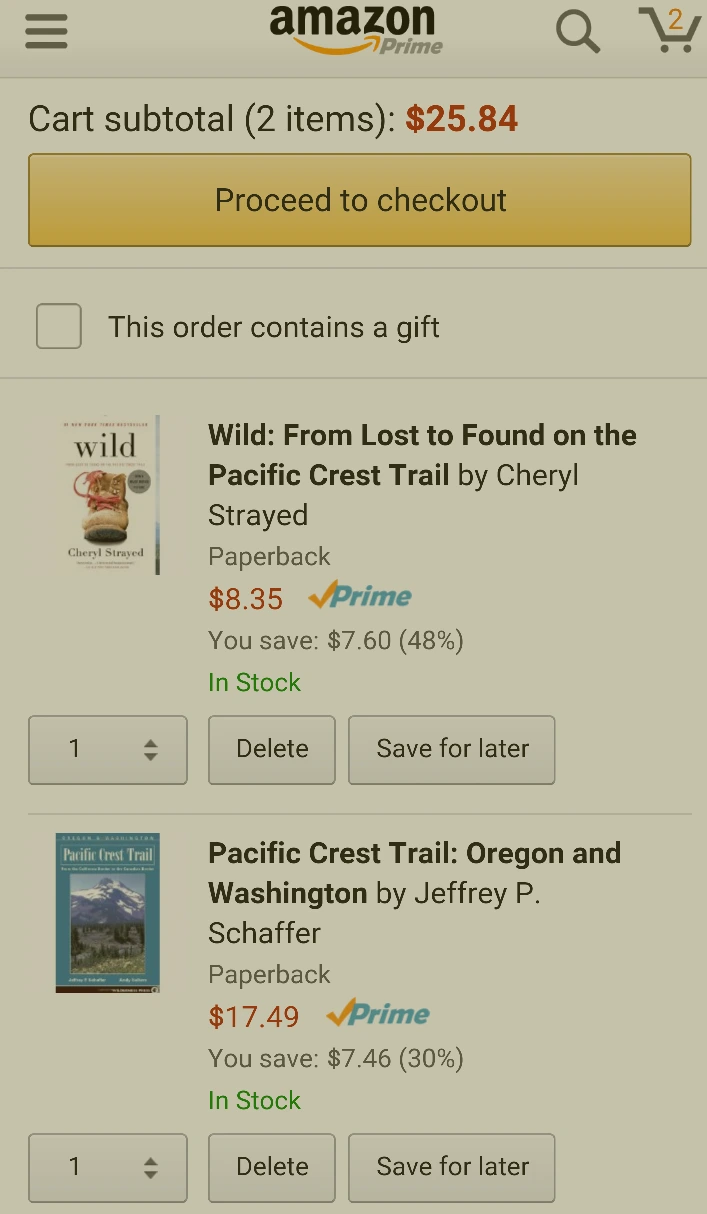This screenshot has height=1214, width=707.
Task: Click Prime badge beside the $17.49 price
Action: pyautogui.click(x=378, y=1015)
